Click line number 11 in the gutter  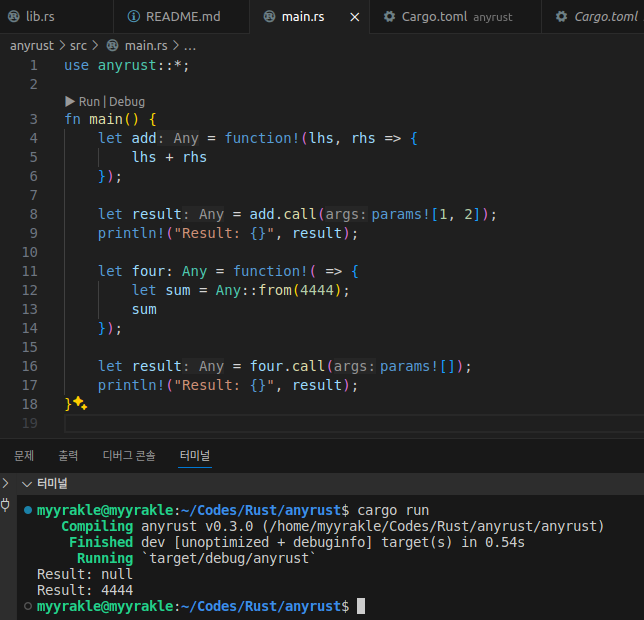[x=29, y=271]
